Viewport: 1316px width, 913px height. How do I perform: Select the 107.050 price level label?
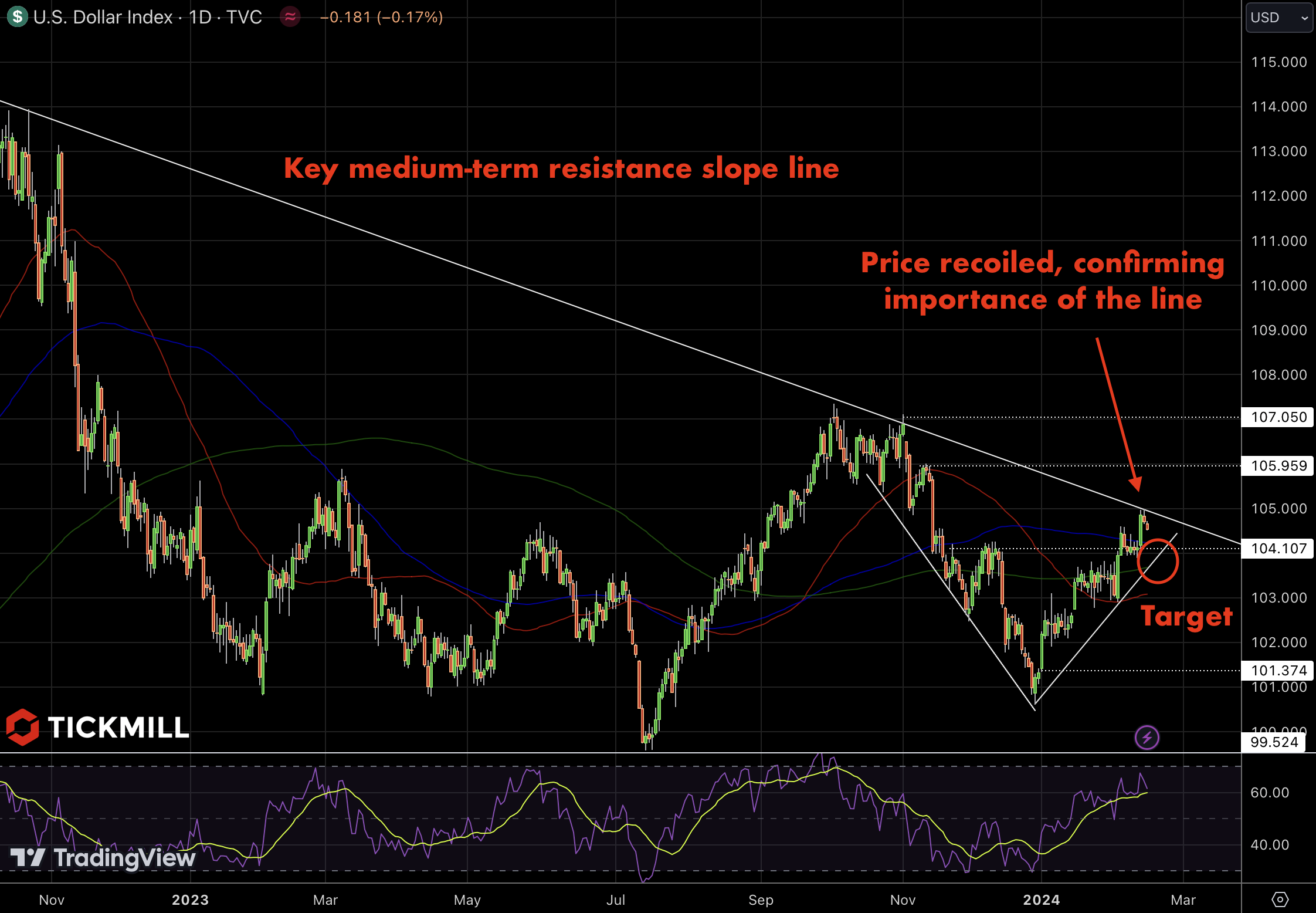(x=1278, y=417)
